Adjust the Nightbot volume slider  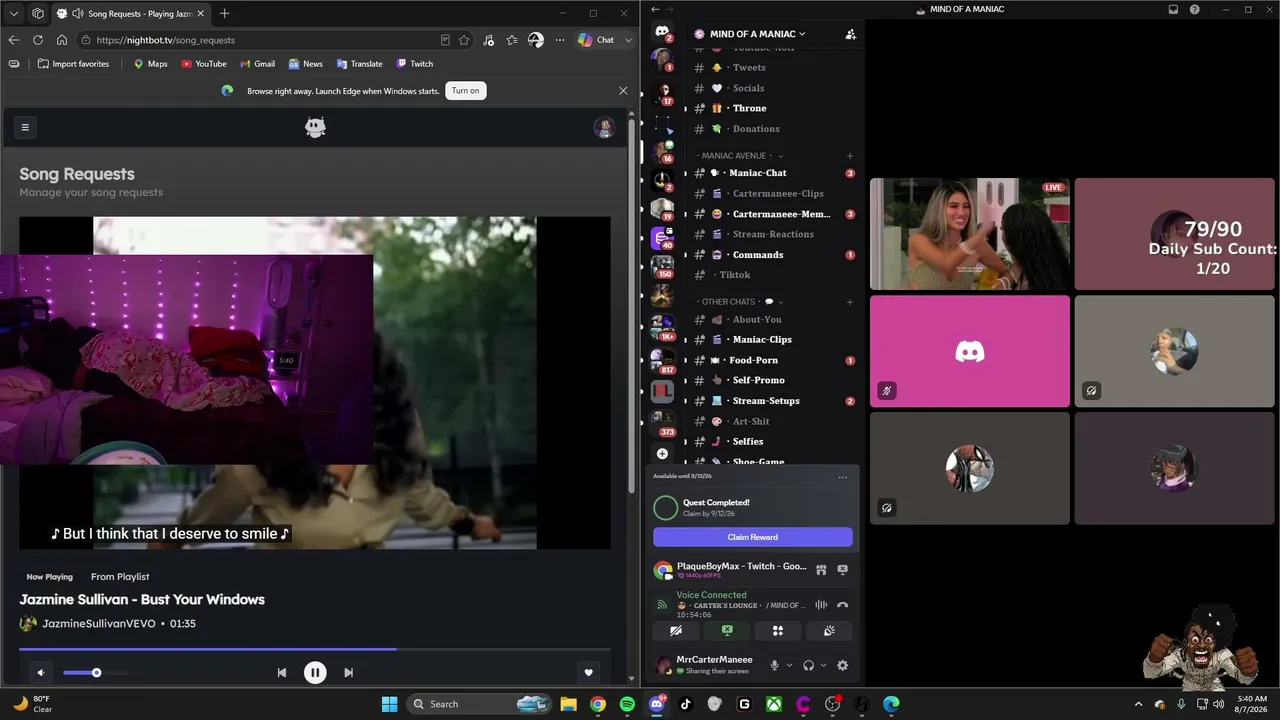pos(95,673)
